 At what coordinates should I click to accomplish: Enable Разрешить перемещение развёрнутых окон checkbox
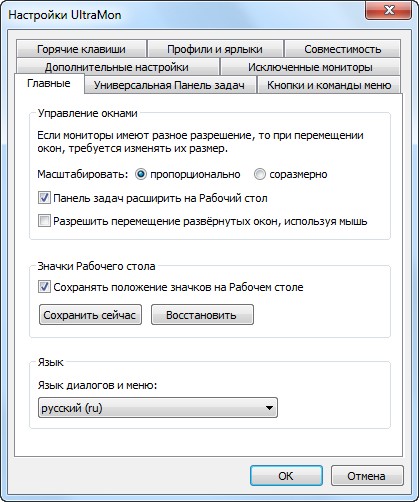coord(44,220)
